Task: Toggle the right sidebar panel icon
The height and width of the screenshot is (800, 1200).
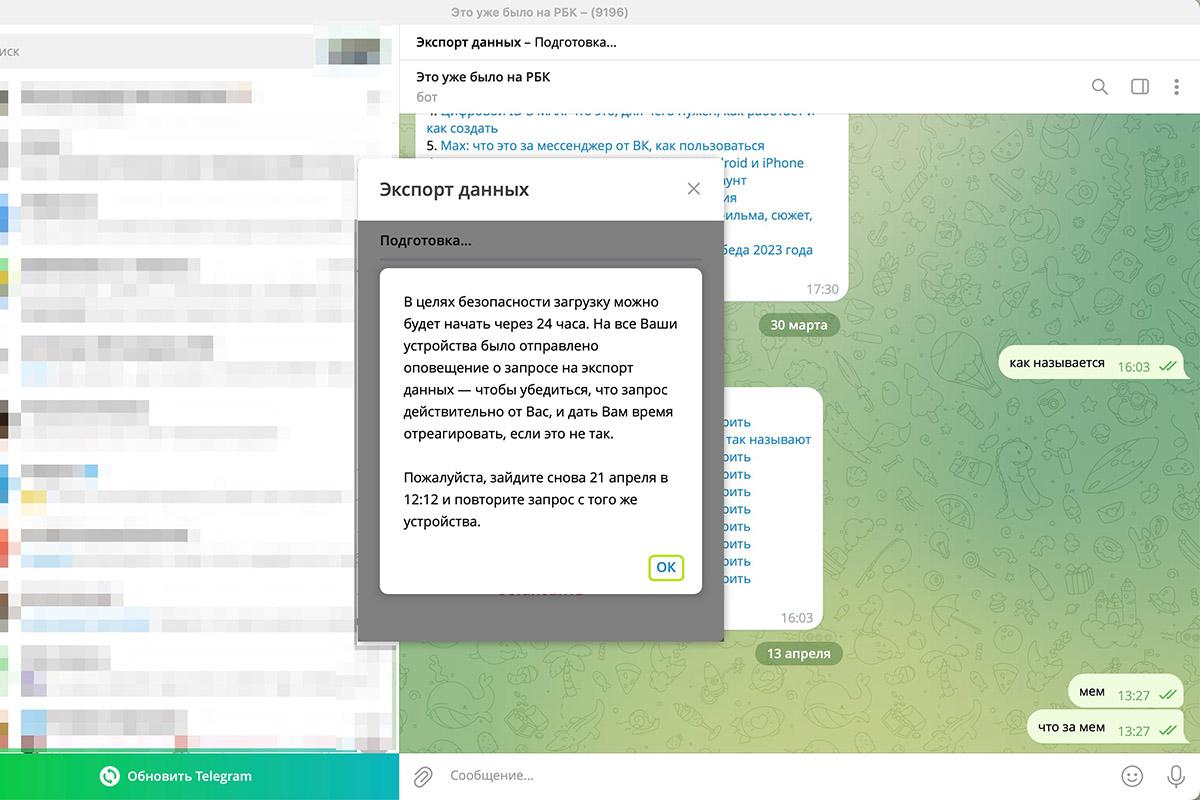Action: click(x=1139, y=87)
